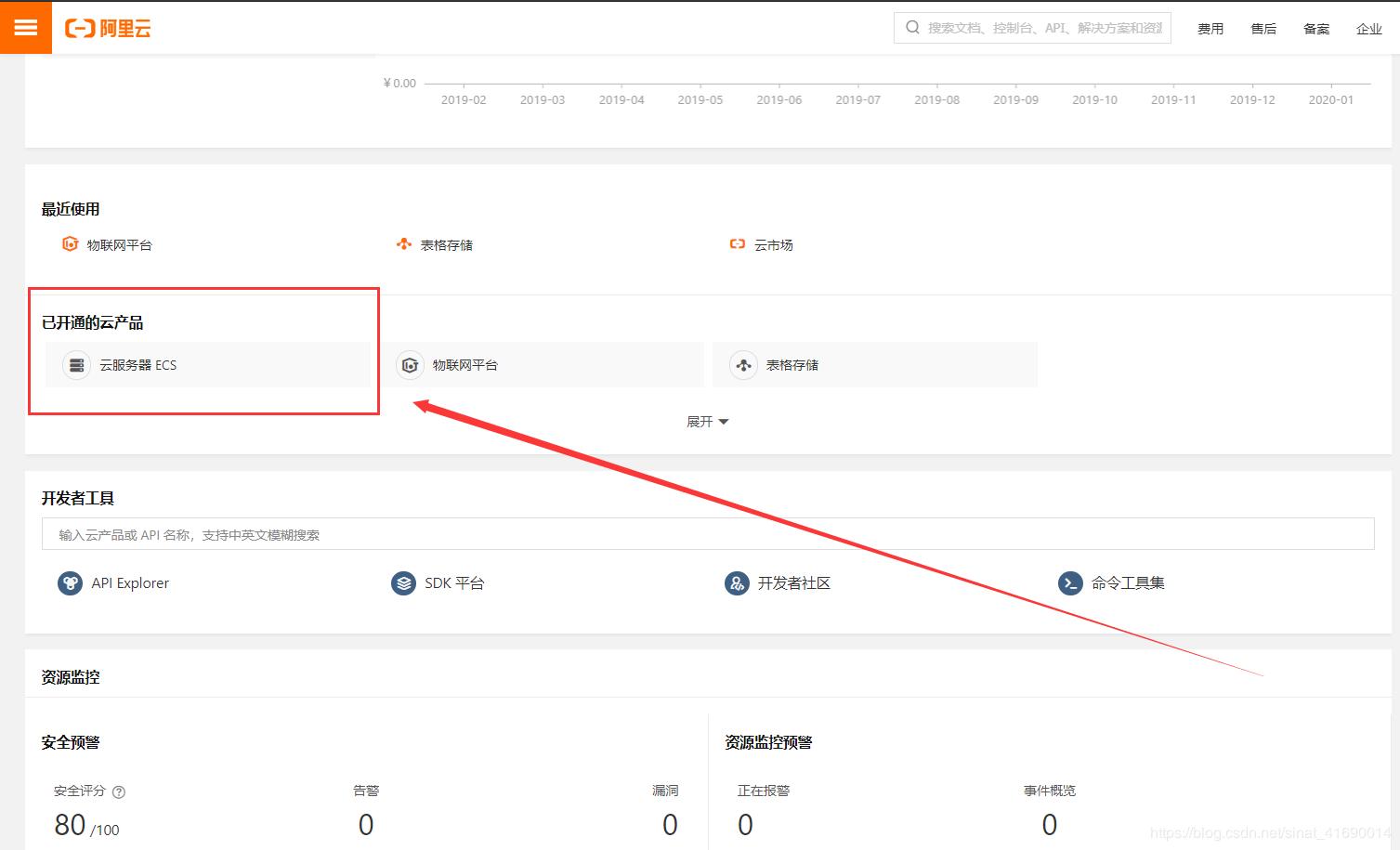The height and width of the screenshot is (850, 1400).
Task: Open the orange hamburger navigation menu
Action: tap(26, 28)
